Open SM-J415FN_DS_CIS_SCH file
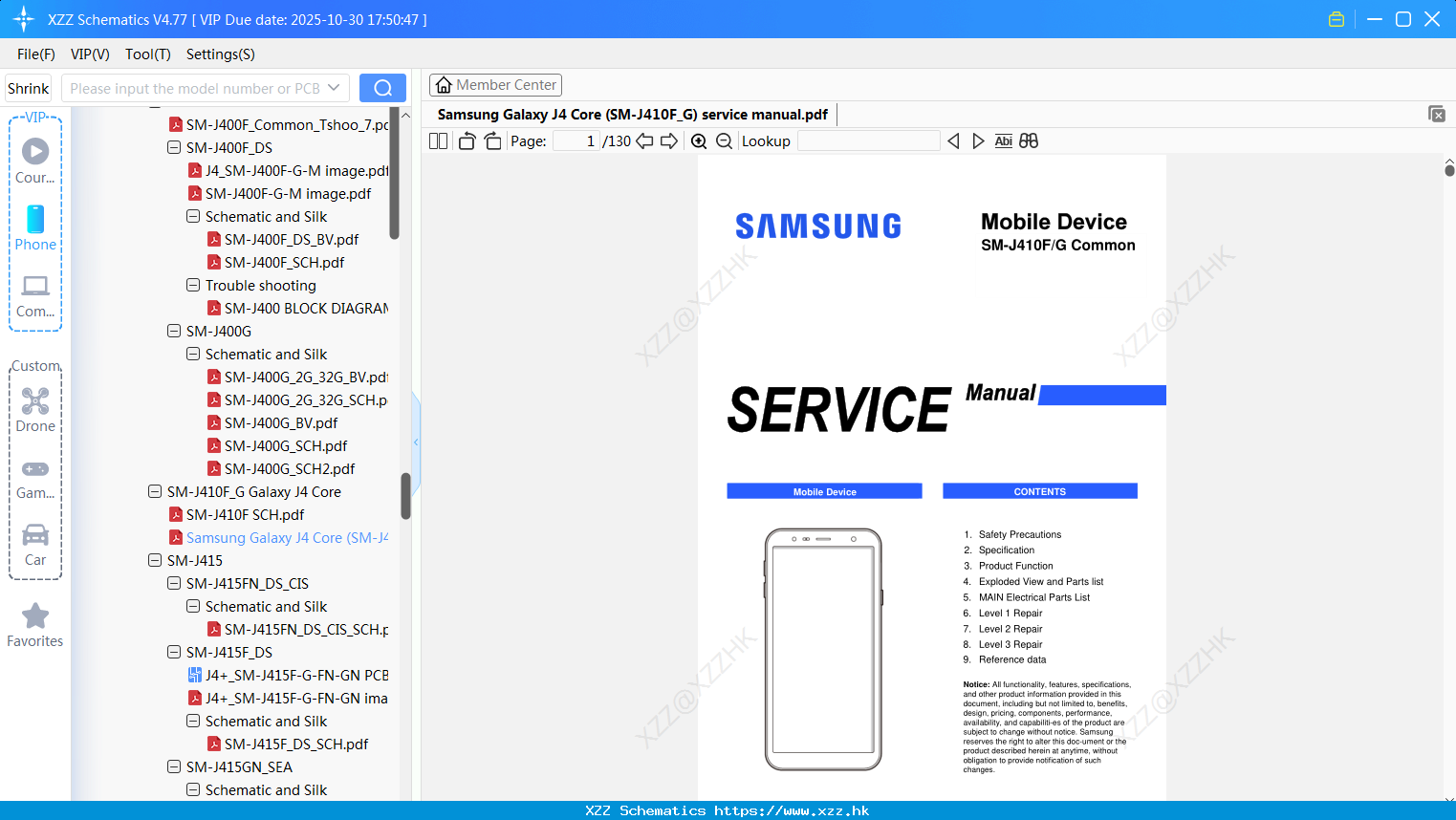 306,630
